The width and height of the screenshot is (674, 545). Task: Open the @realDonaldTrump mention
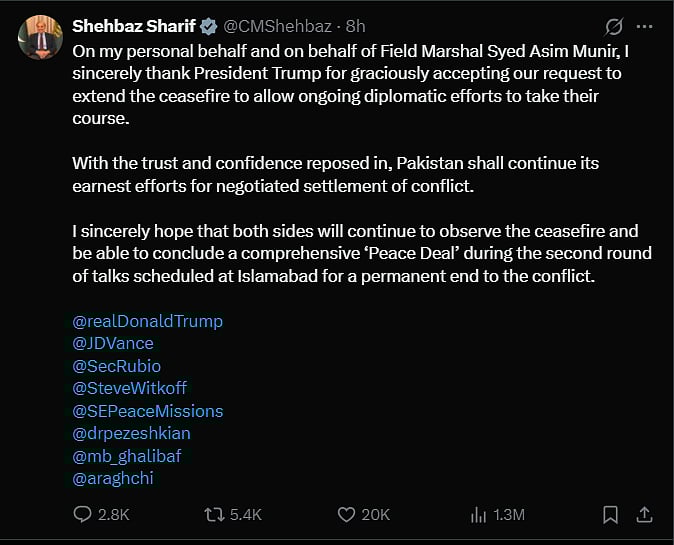coord(148,321)
